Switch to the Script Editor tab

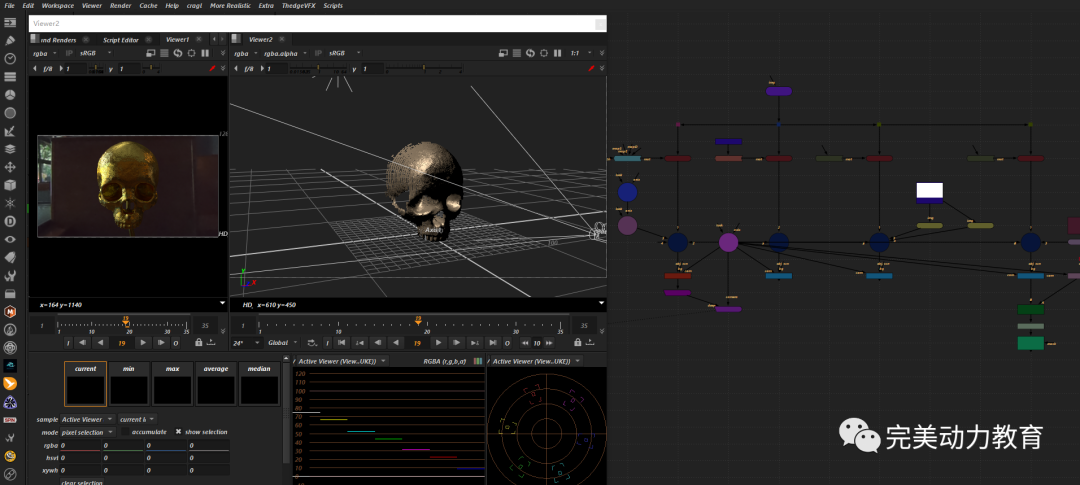pyautogui.click(x=121, y=39)
